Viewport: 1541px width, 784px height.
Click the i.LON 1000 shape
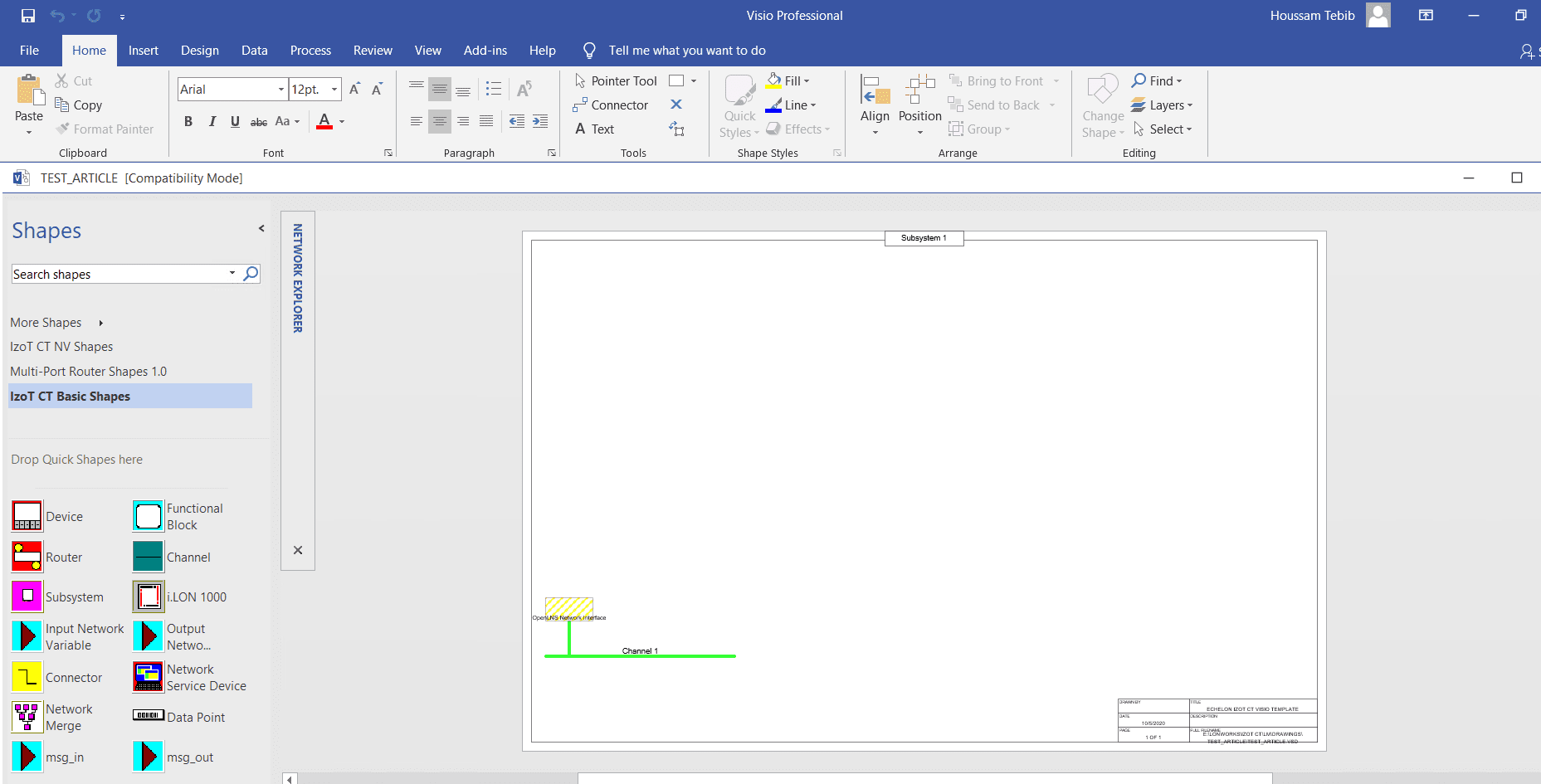pos(149,597)
